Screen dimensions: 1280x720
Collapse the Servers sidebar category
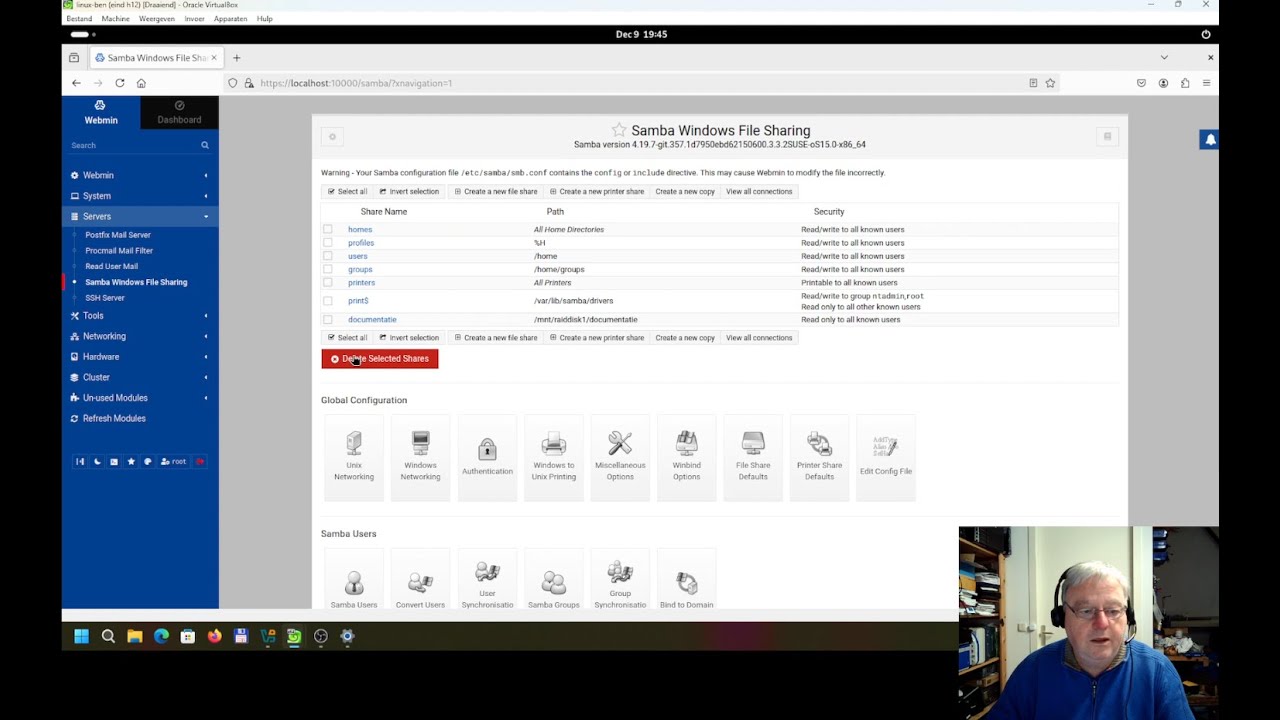pos(140,216)
